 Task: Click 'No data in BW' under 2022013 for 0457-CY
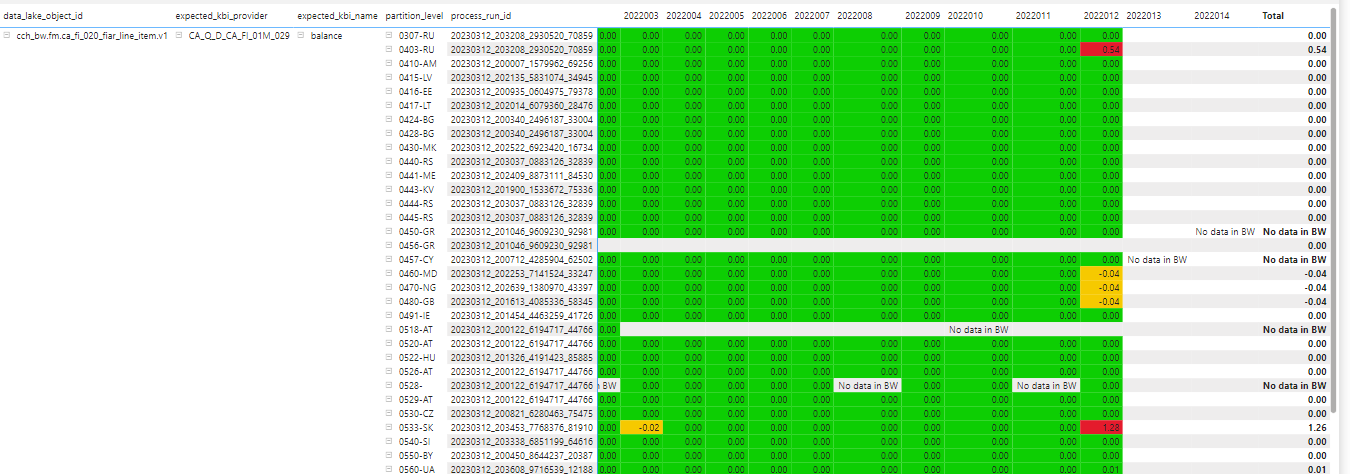coord(1158,259)
